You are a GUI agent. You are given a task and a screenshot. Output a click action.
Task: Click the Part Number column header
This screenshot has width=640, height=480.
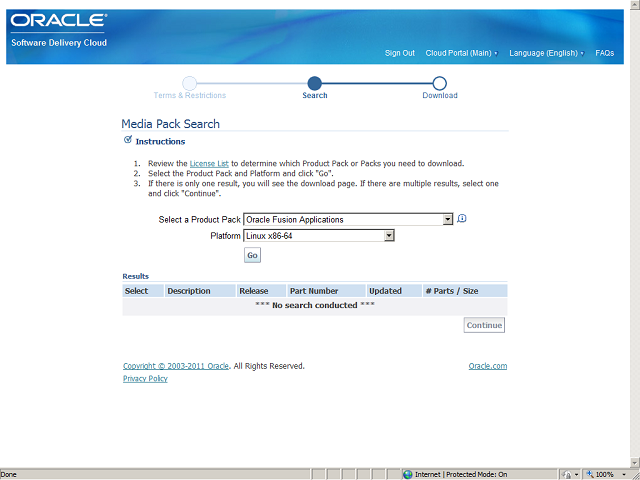tap(326, 291)
